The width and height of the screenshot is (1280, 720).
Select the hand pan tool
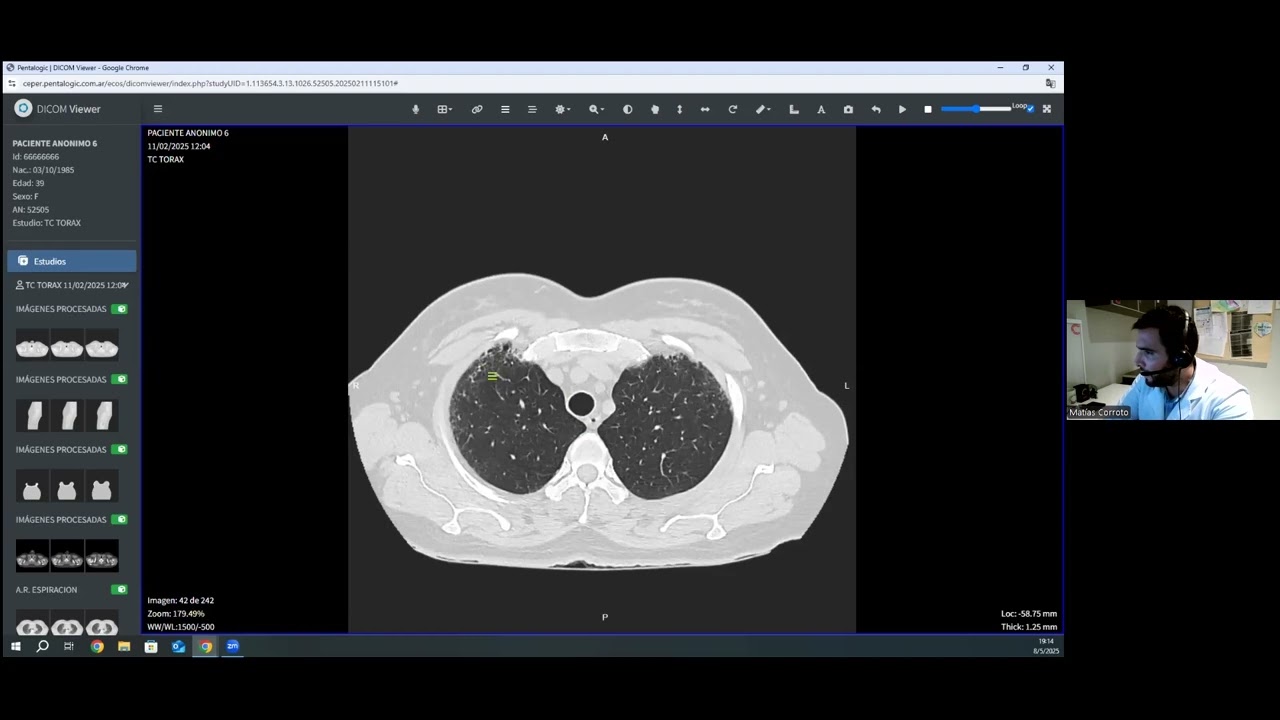(x=655, y=109)
